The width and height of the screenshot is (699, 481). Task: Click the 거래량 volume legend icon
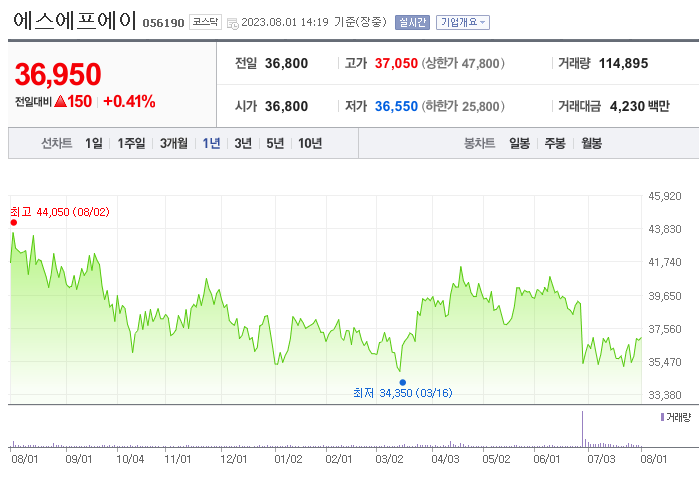tap(662, 417)
